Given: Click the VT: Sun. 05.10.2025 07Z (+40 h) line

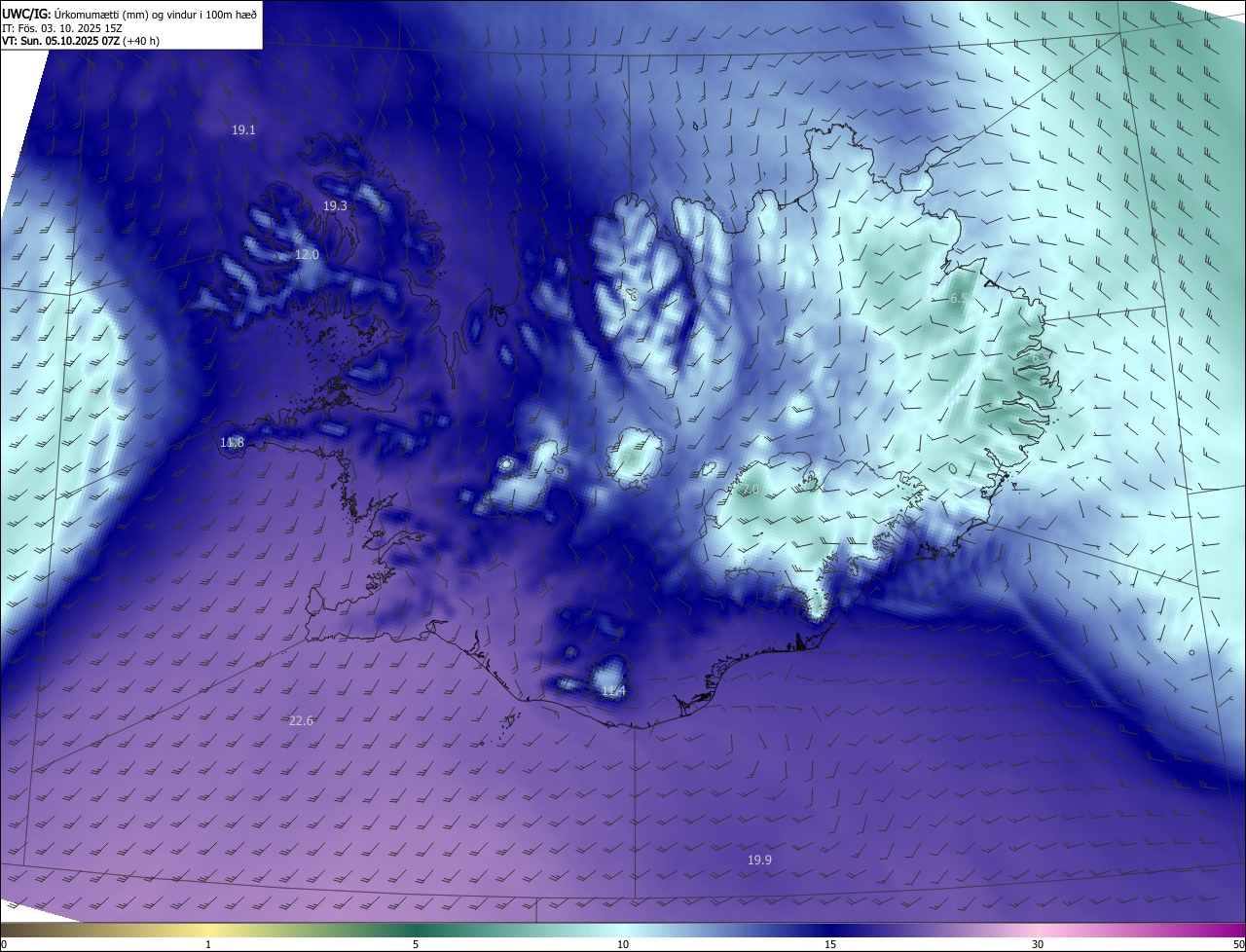Looking at the screenshot, I should (x=81, y=41).
